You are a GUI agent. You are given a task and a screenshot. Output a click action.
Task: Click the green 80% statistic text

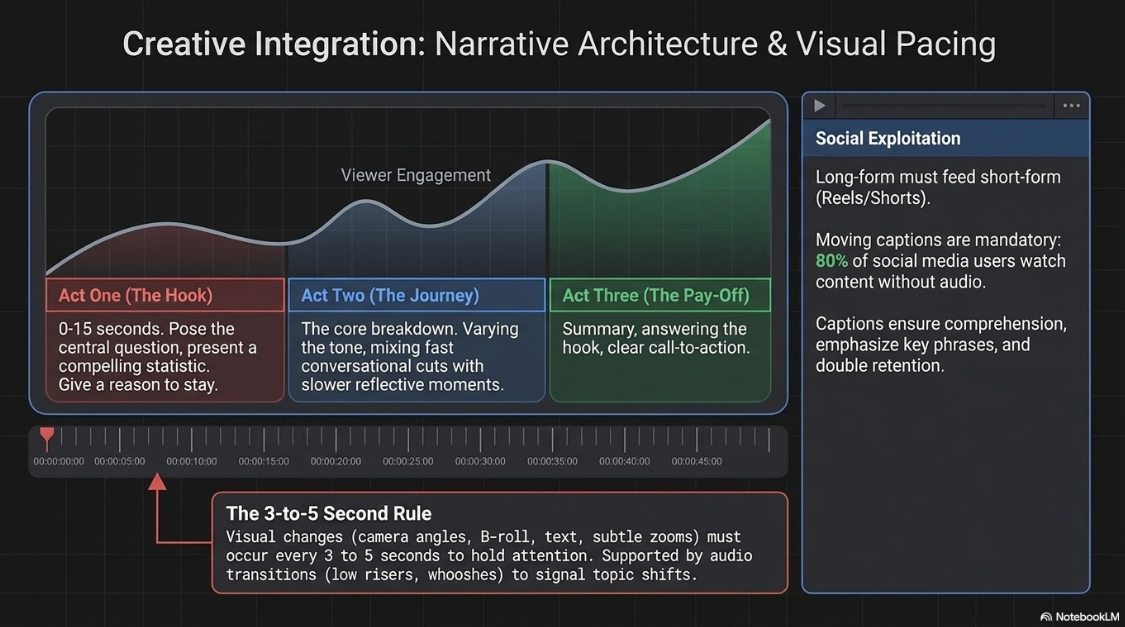pos(832,261)
